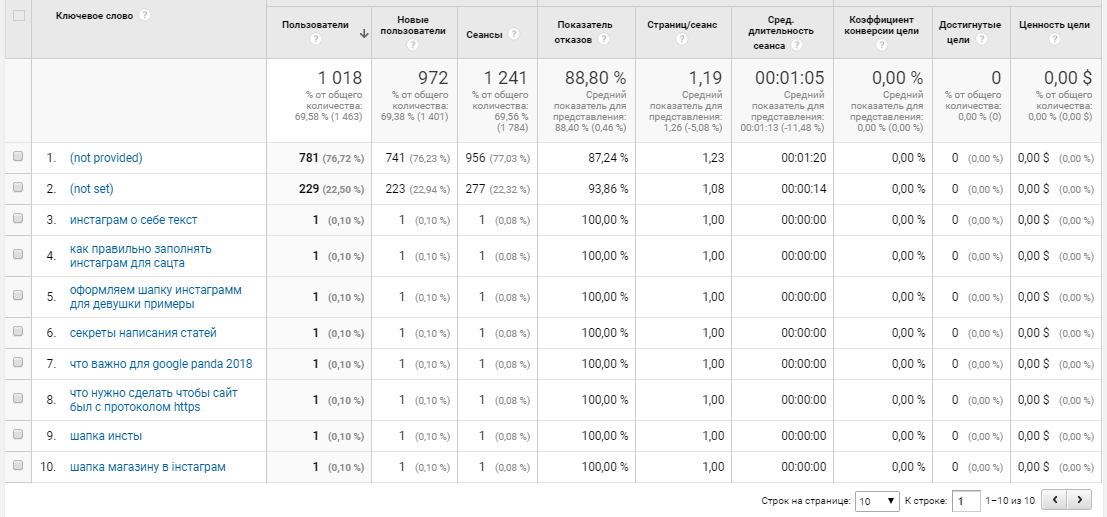Open help icon under Страниц/сеанс header
Image resolution: width=1107 pixels, height=517 pixels.
pos(682,40)
